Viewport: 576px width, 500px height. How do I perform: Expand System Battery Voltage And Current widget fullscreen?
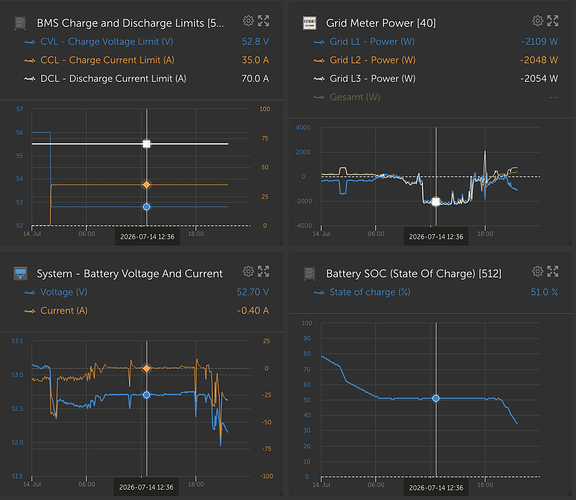263,271
